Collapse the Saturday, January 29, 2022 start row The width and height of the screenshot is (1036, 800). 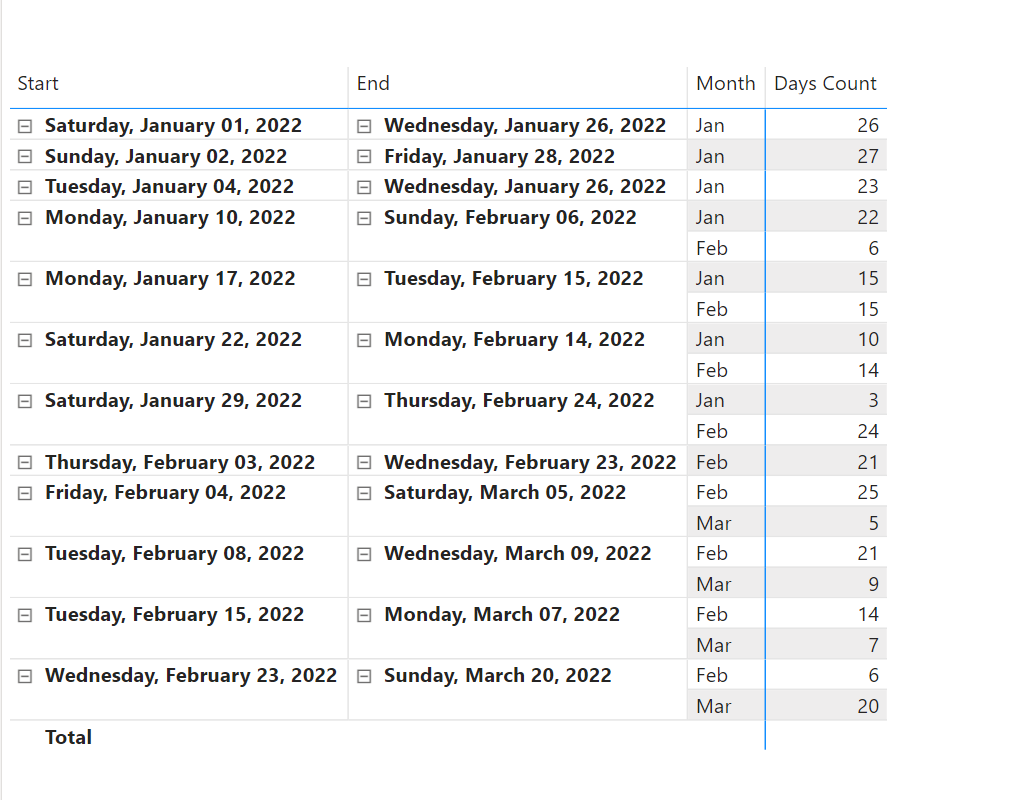24,401
